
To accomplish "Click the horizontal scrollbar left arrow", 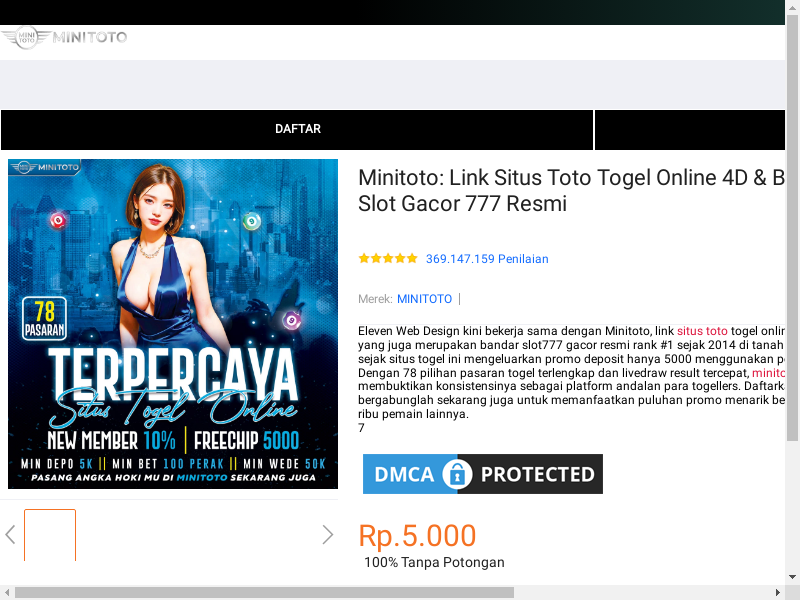I will click(7, 592).
